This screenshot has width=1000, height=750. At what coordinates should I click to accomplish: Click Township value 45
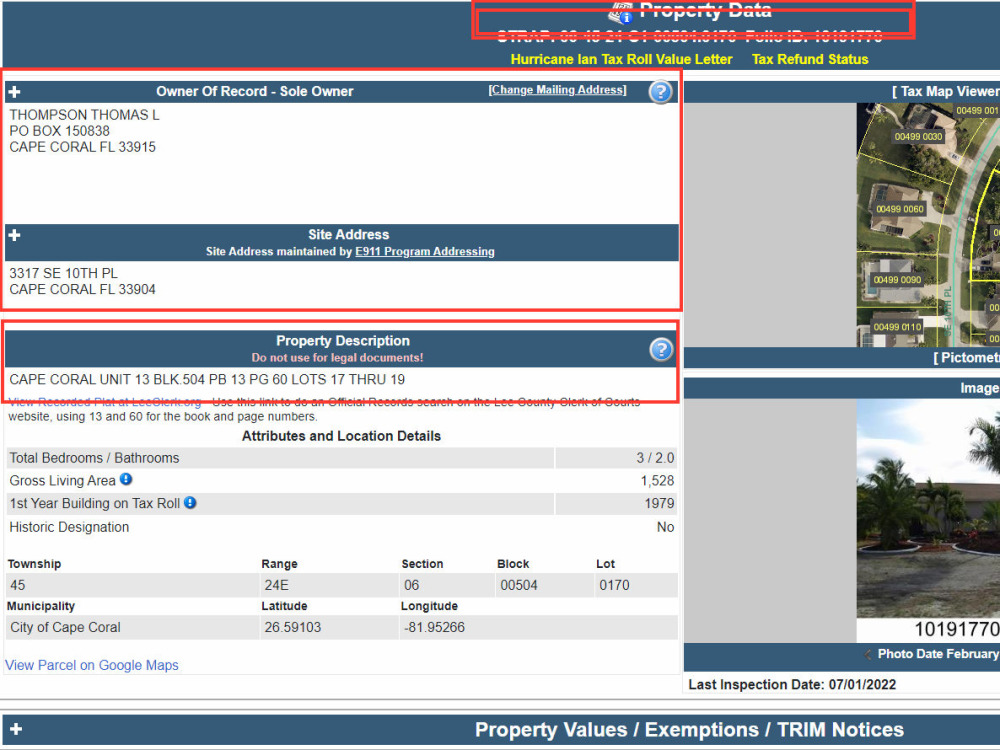pyautogui.click(x=18, y=585)
